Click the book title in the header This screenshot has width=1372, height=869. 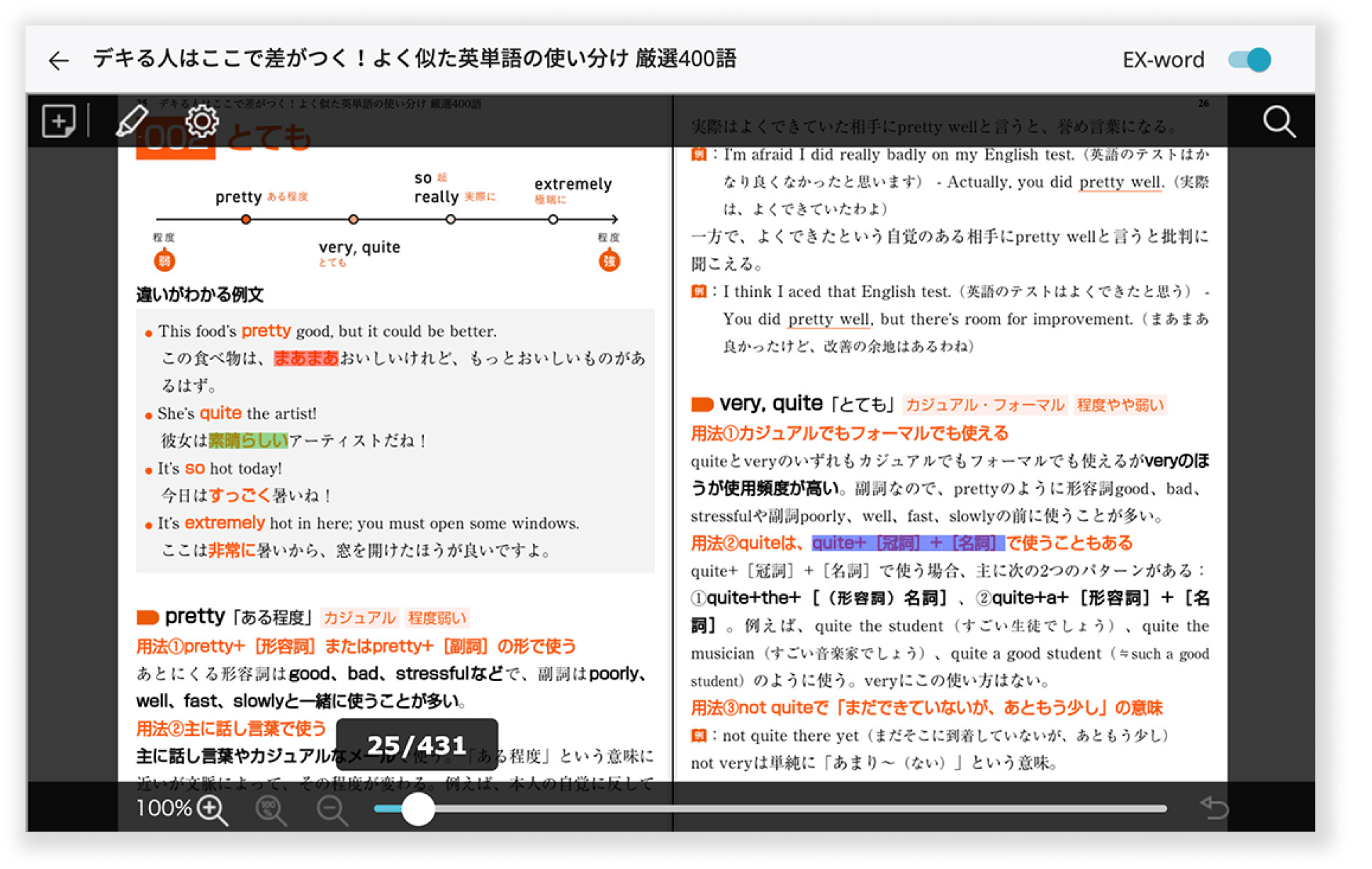coord(415,60)
